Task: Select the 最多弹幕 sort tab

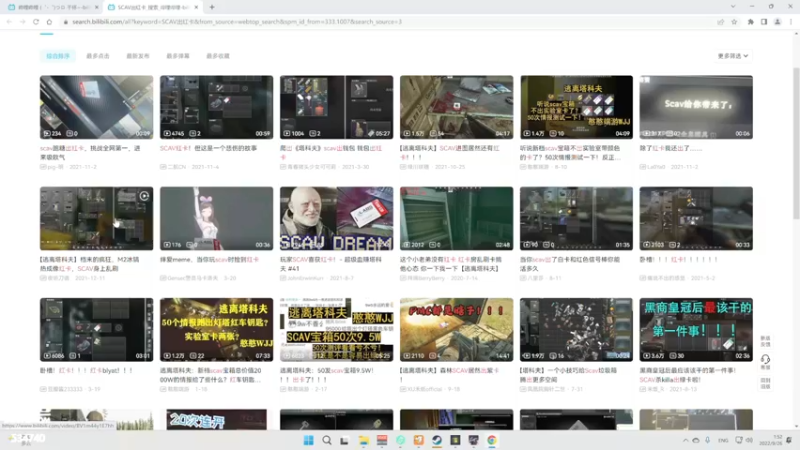Action: [178, 56]
